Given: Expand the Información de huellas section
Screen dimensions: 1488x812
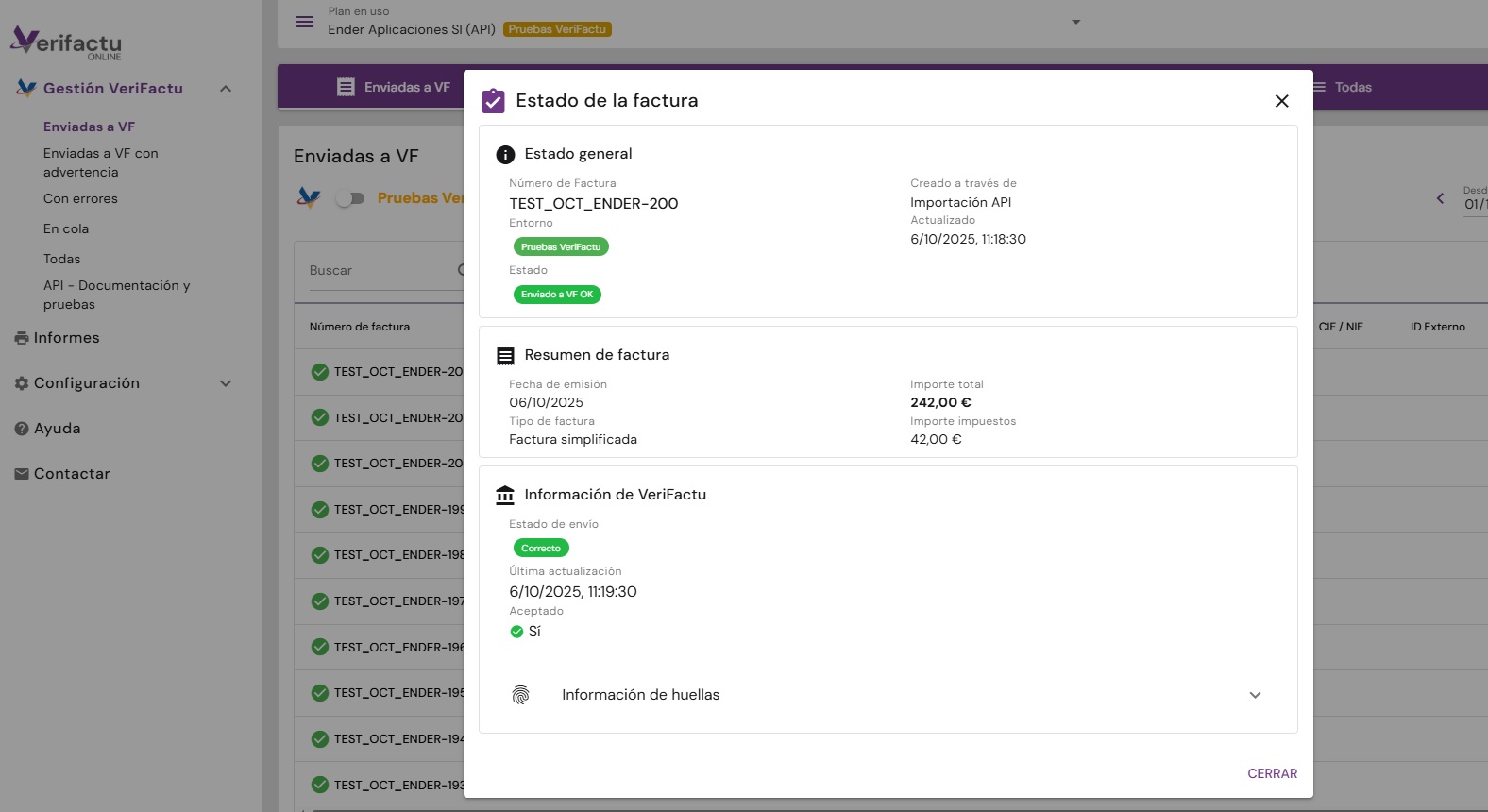Looking at the screenshot, I should [1255, 695].
